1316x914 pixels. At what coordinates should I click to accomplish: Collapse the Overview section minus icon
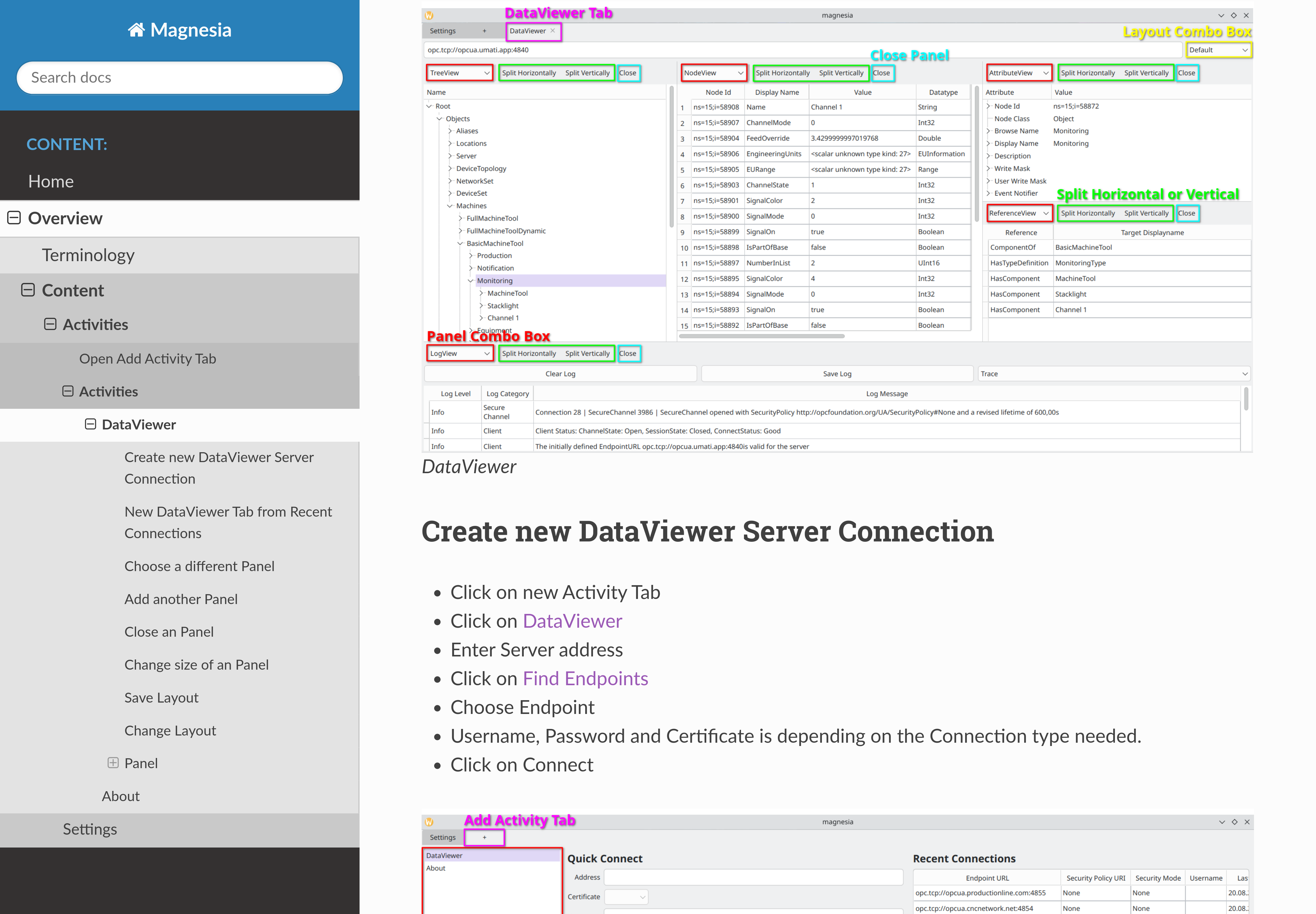[x=14, y=218]
